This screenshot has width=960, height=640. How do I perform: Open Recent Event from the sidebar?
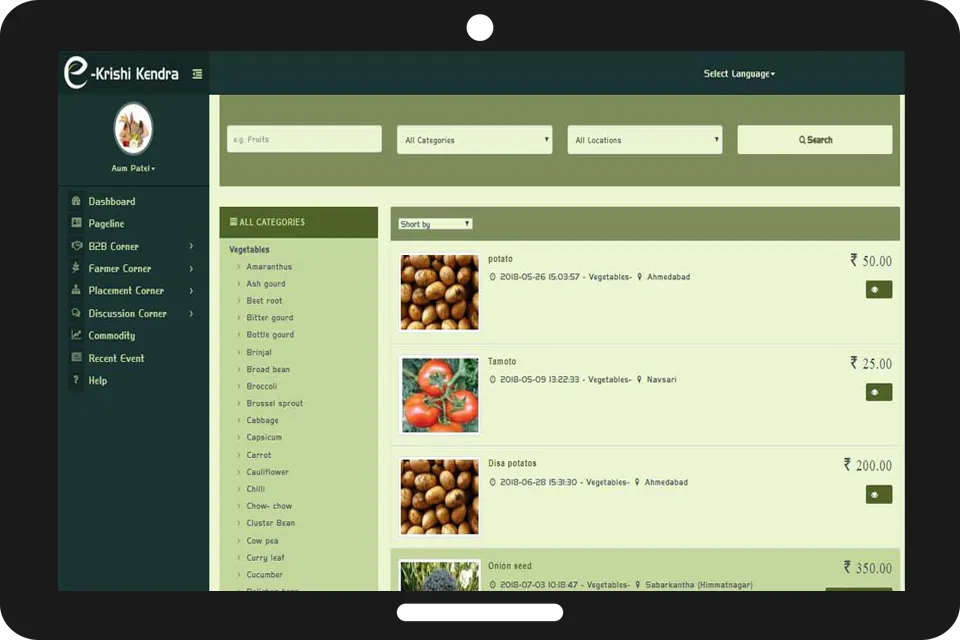coord(116,358)
